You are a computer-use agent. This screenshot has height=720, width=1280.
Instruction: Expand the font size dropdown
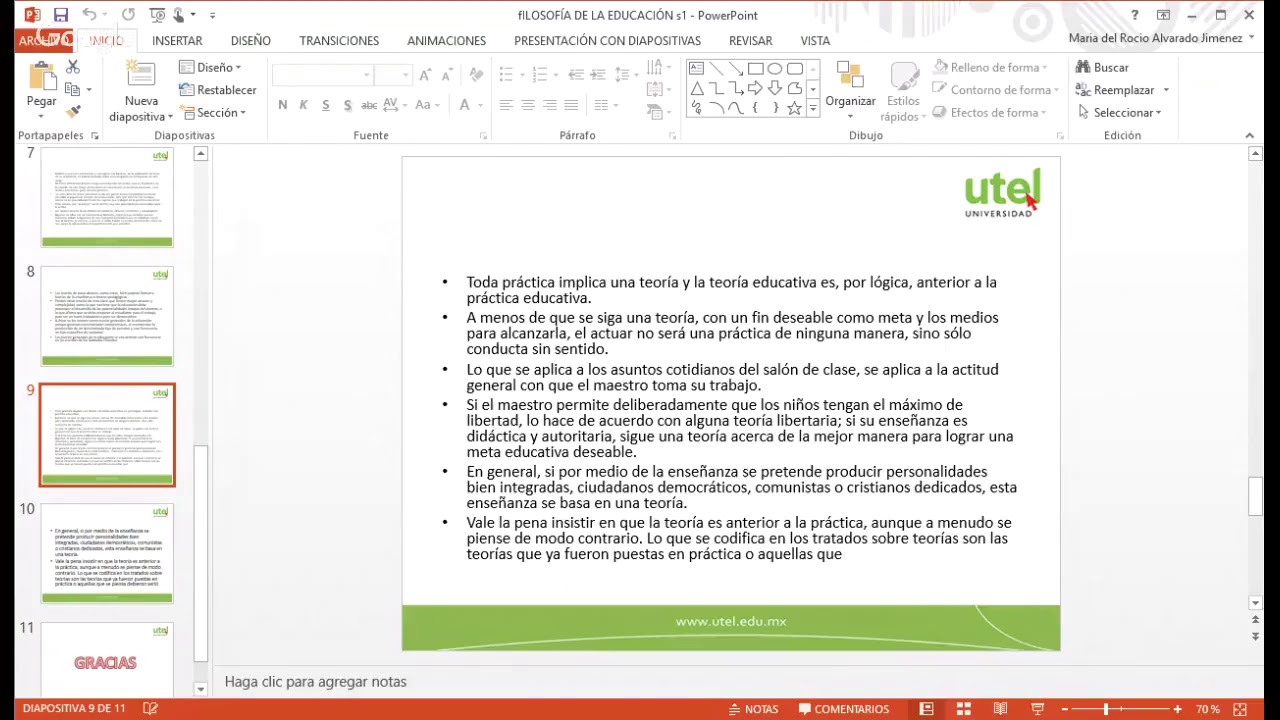[x=406, y=74]
